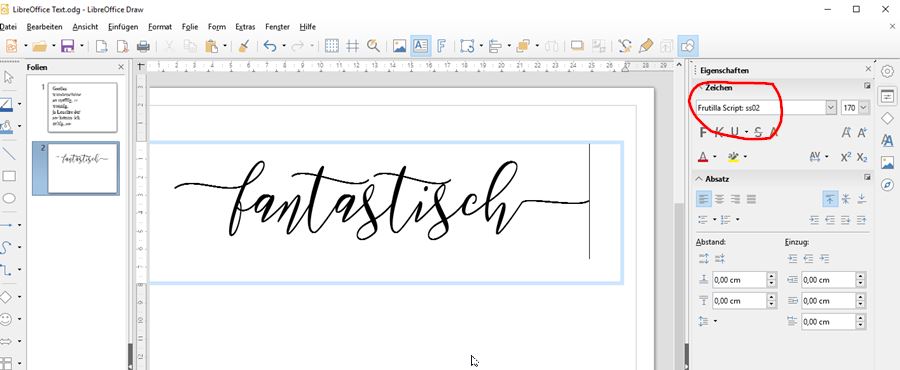The image size is (900, 370).
Task: Open the font size 170 dropdown
Action: coord(863,107)
